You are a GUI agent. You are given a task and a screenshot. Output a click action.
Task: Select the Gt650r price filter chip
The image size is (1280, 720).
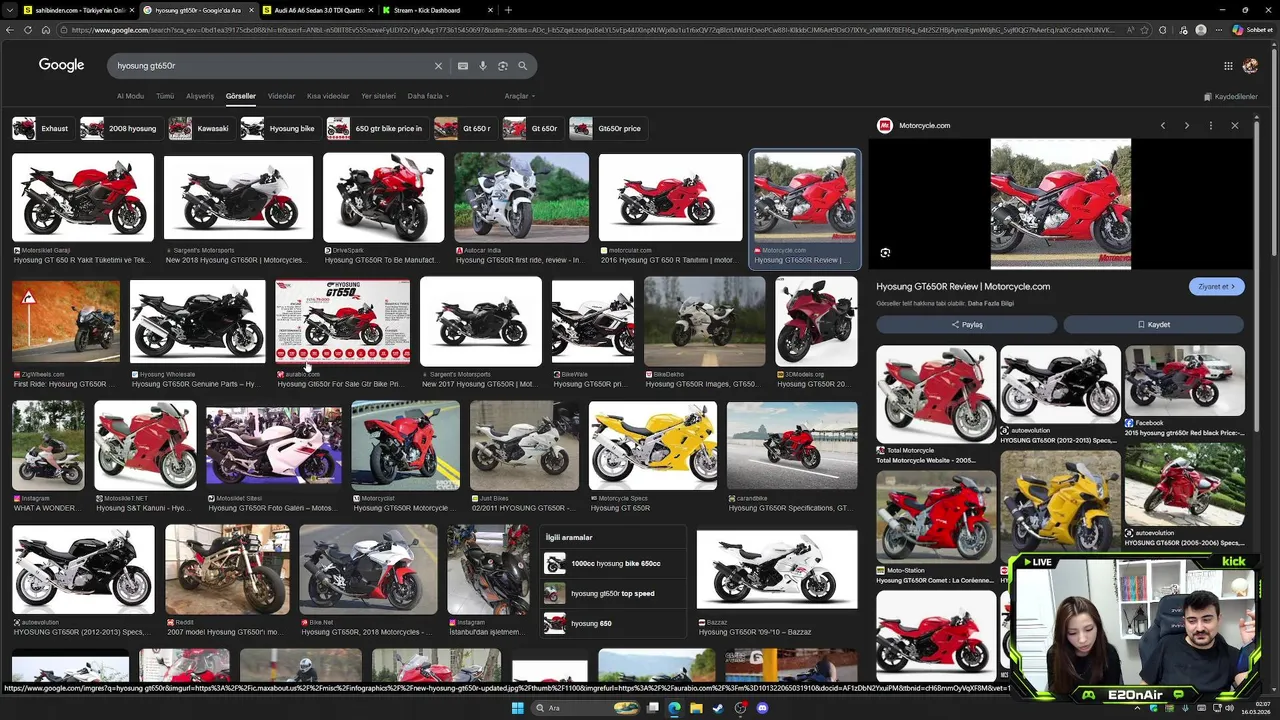tap(608, 128)
